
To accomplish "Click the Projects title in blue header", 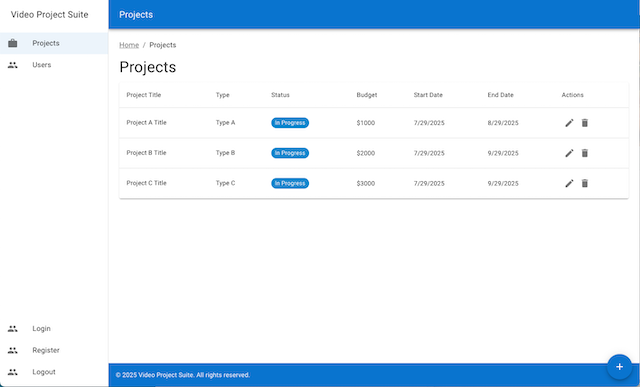I will (136, 15).
